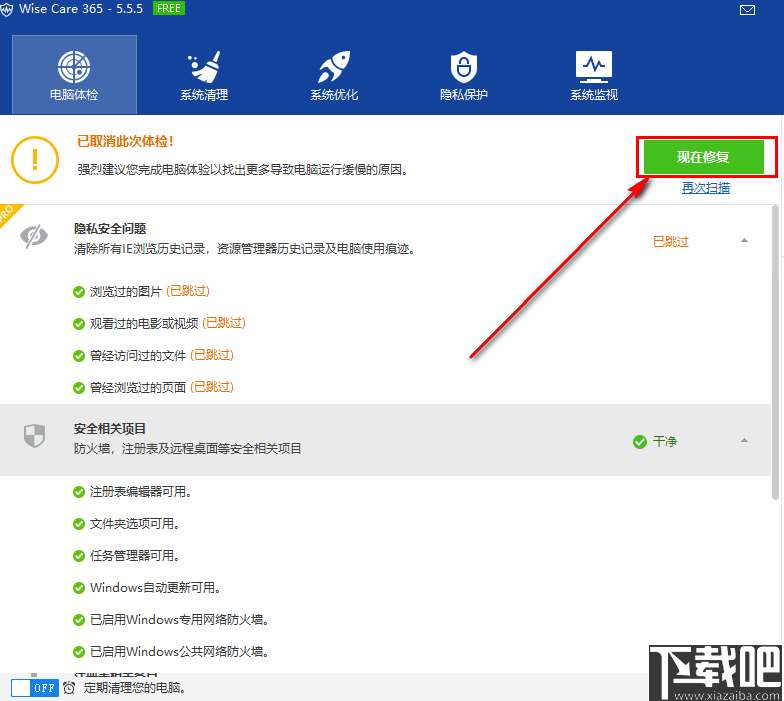This screenshot has height=701, width=784.
Task: Click the green check beside 任务管理器可用
Action: click(x=78, y=556)
